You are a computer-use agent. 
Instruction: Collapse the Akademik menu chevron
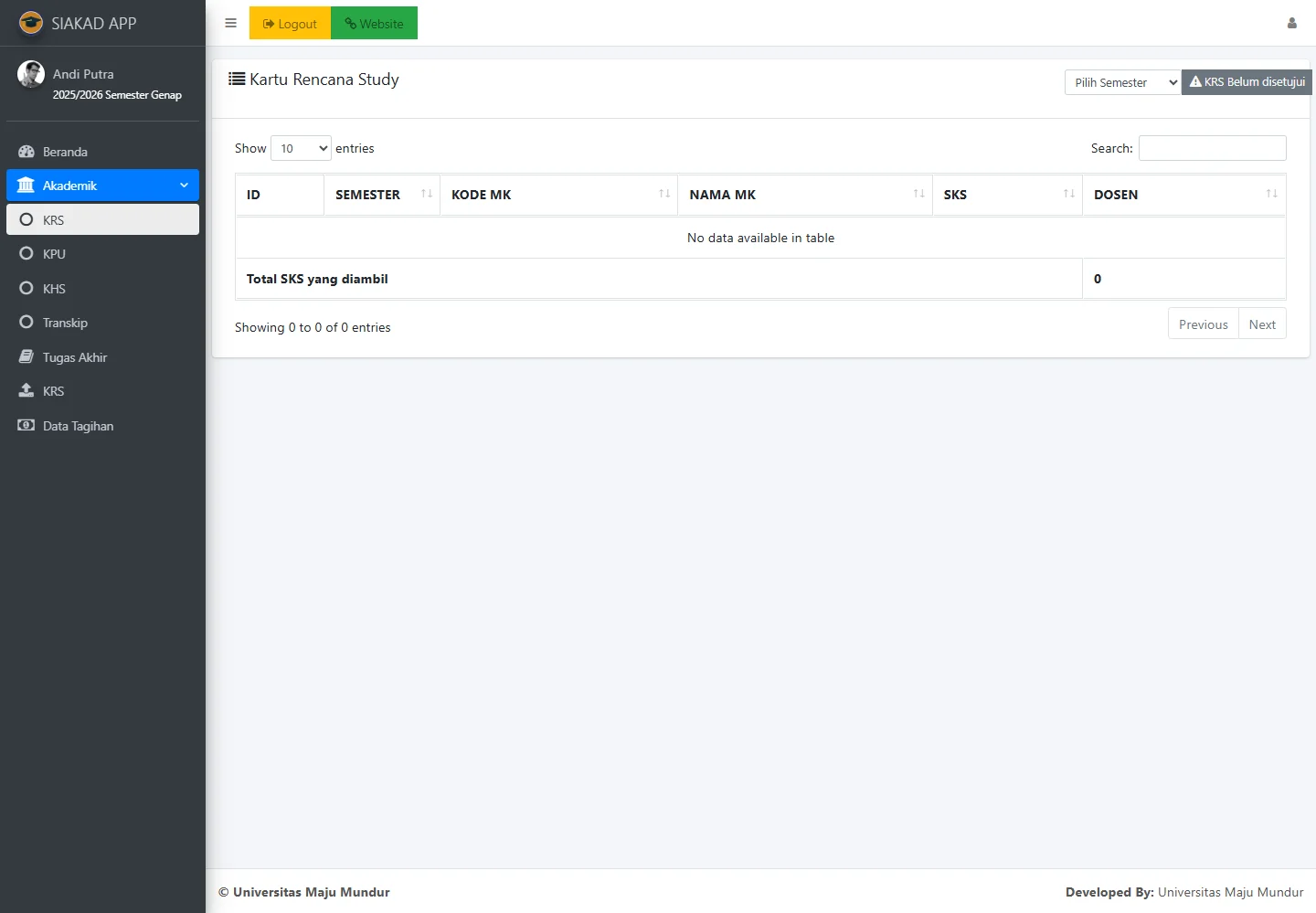pyautogui.click(x=184, y=186)
